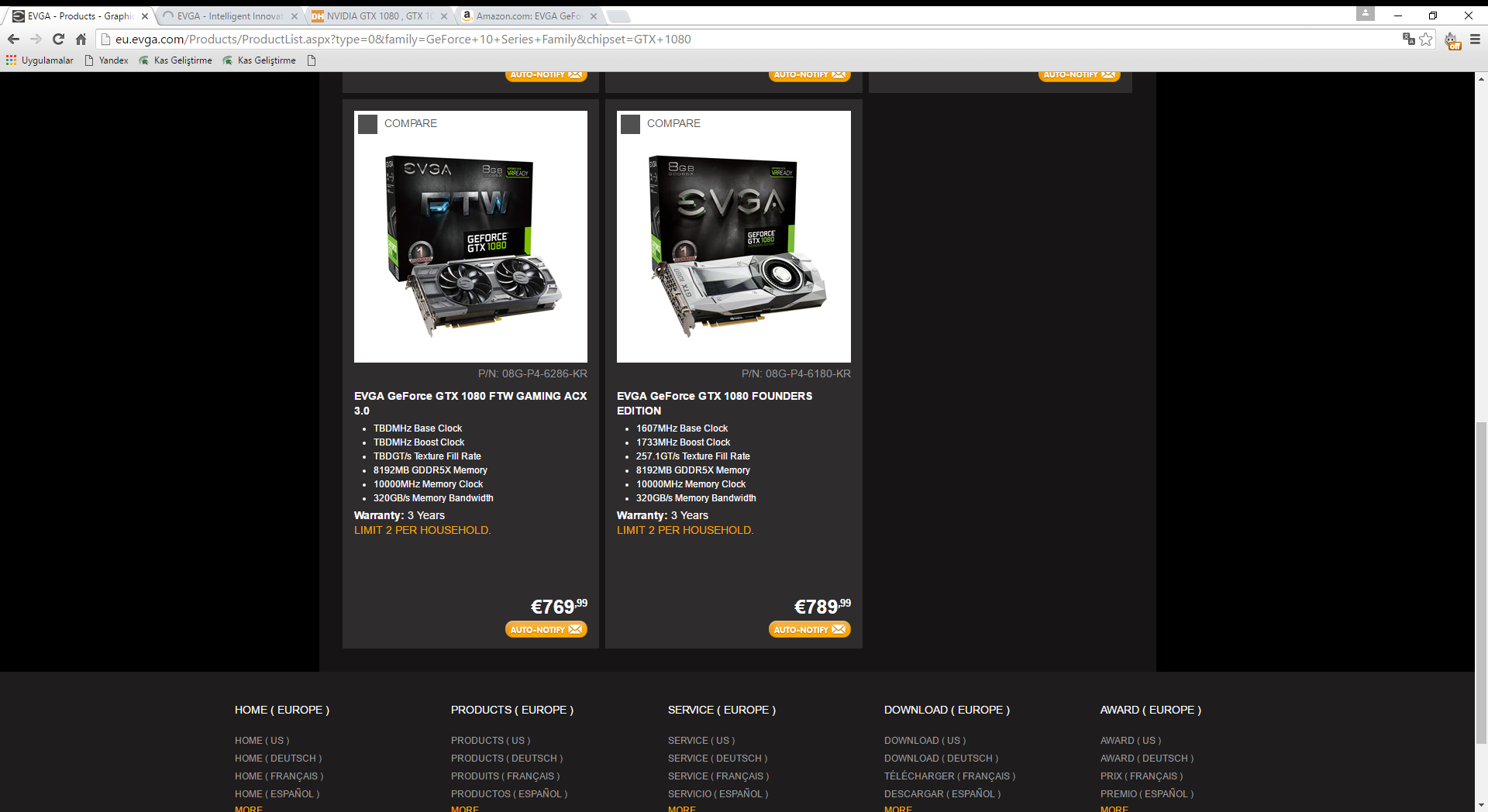The width and height of the screenshot is (1488, 812).
Task: Expand MORE under the Service footer column
Action: coord(682,808)
